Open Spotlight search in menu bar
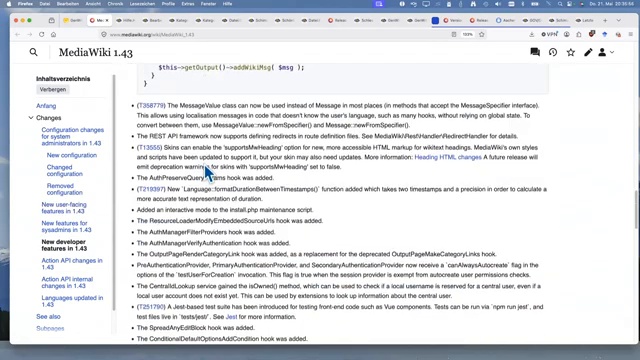 pos(560,4)
